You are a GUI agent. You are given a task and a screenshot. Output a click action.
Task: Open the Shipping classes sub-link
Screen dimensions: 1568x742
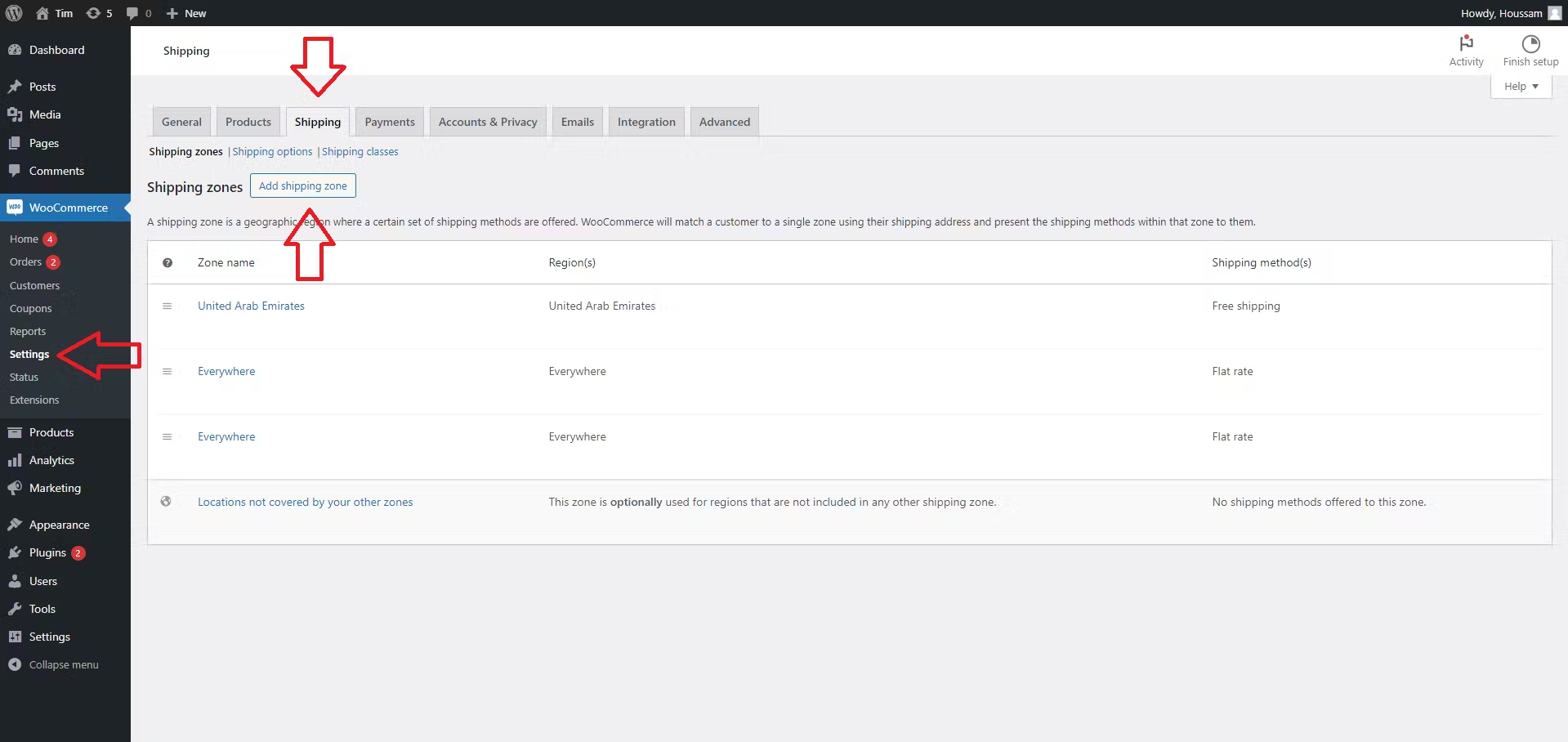click(x=360, y=152)
